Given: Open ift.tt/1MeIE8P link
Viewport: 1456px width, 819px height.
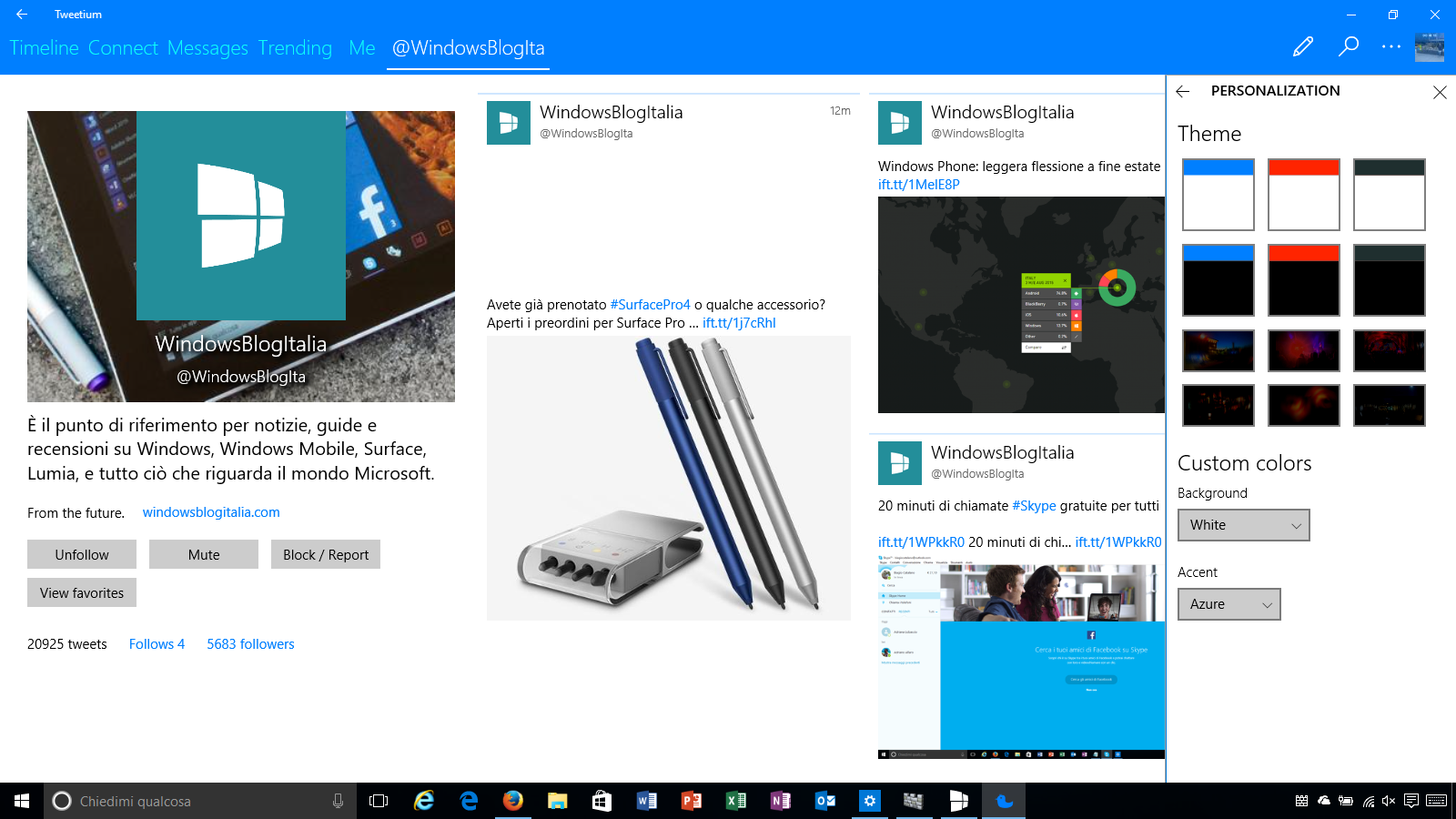Looking at the screenshot, I should (919, 185).
